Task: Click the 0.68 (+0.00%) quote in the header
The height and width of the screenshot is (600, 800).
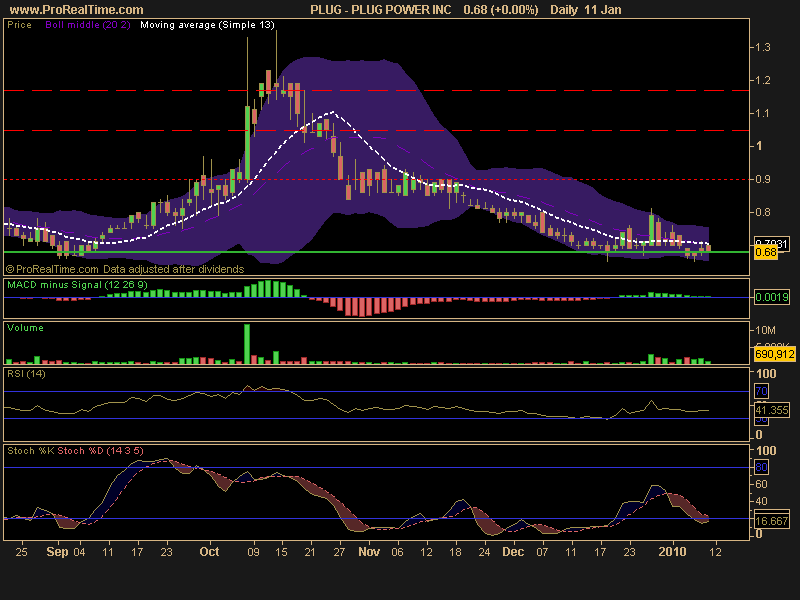Action: point(501,9)
